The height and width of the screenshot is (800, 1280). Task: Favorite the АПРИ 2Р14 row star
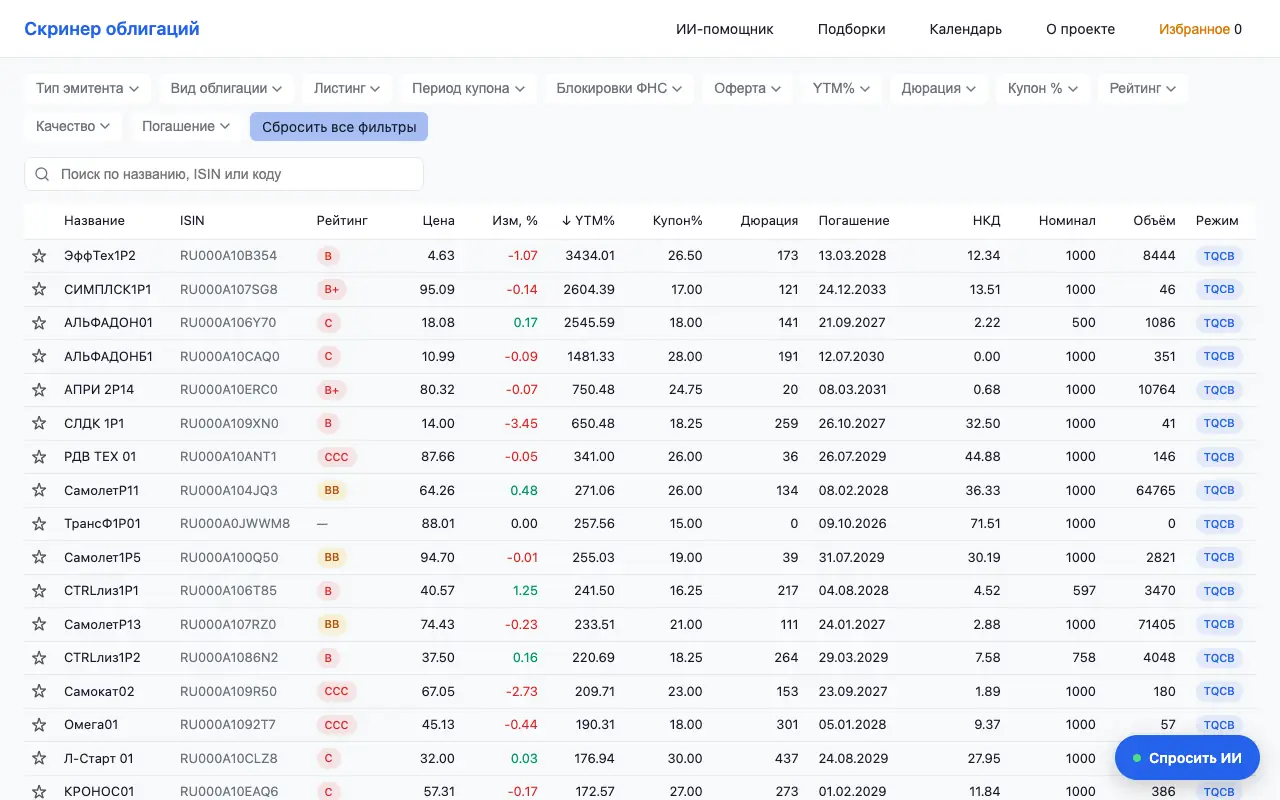click(x=39, y=390)
